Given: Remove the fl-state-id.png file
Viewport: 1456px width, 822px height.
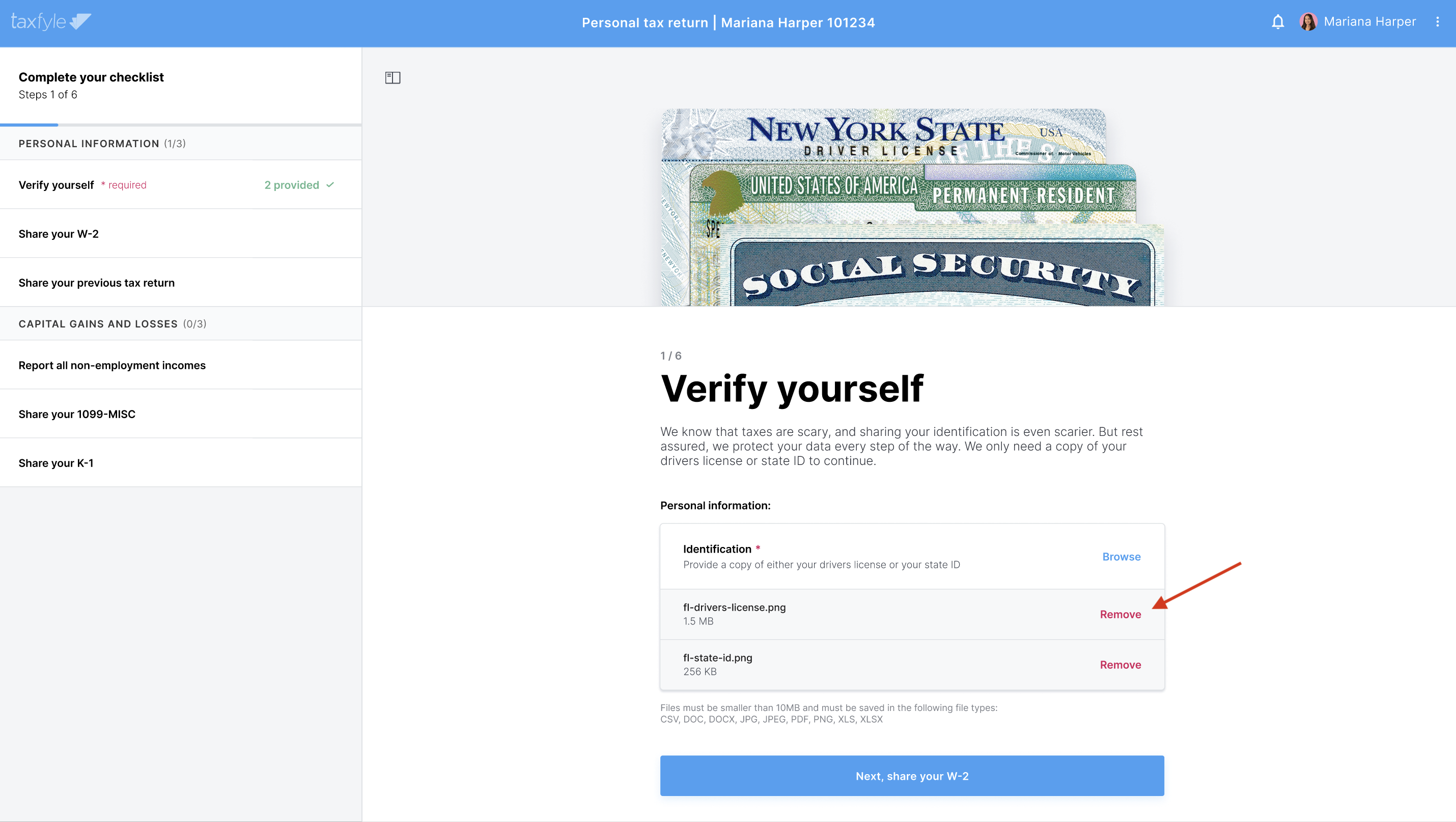Looking at the screenshot, I should click(1121, 664).
